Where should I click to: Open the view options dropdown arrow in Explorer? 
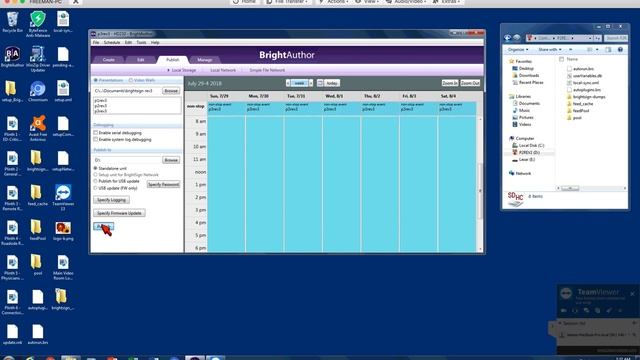(597, 49)
